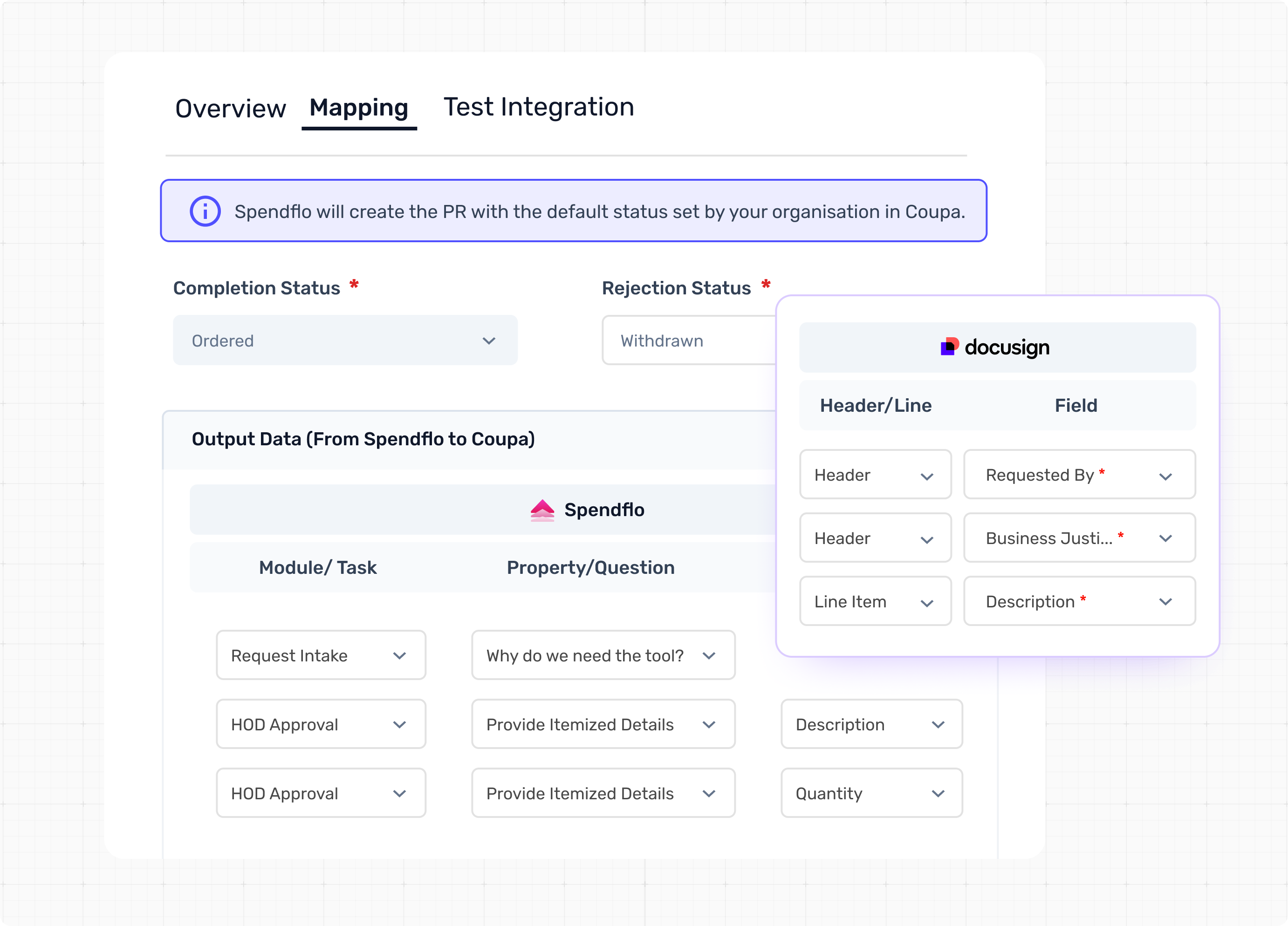Open 'Why do we need the tool?' dropdown

pos(603,655)
